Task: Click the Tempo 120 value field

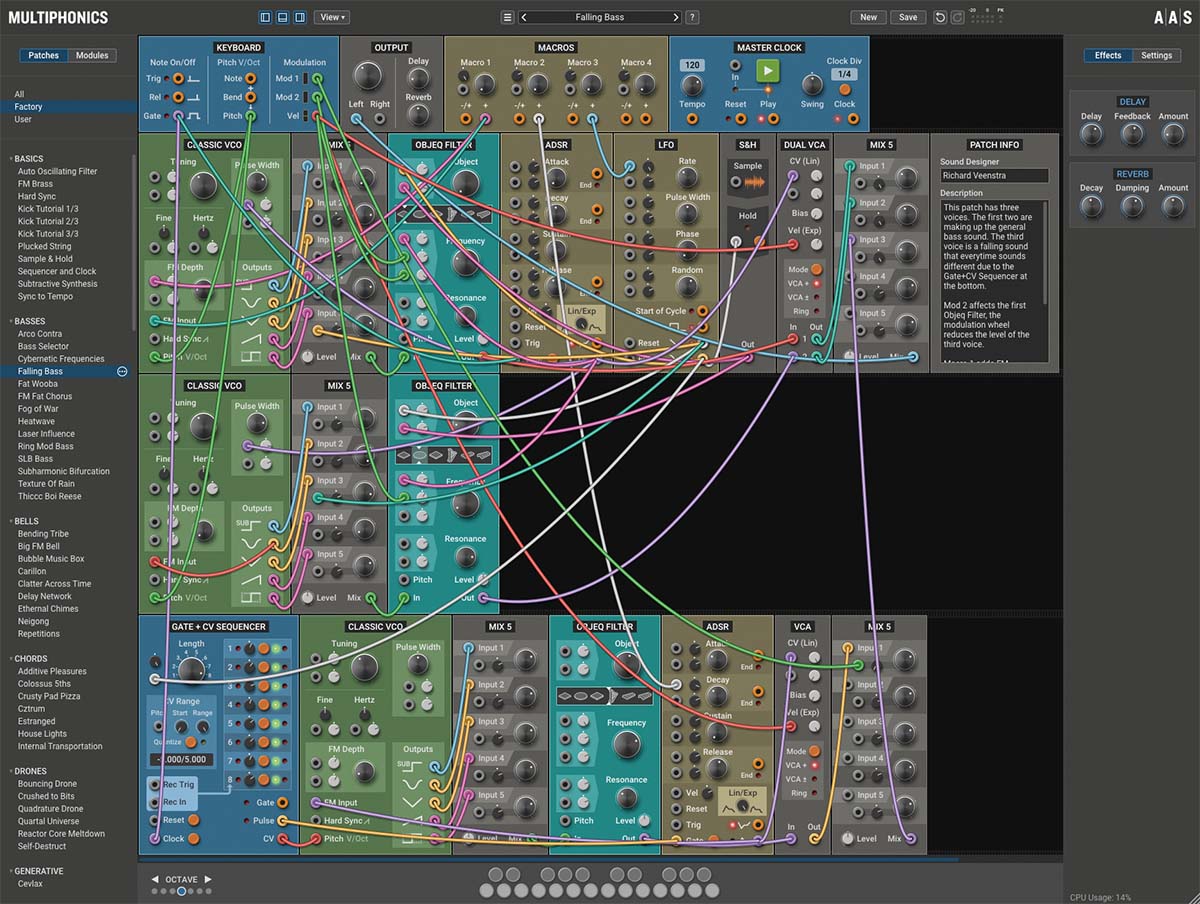Action: click(x=692, y=65)
